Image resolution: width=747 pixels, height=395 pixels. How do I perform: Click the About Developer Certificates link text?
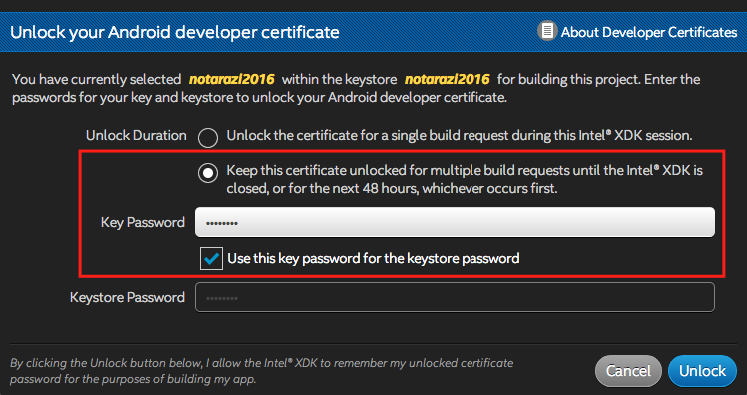tap(649, 32)
